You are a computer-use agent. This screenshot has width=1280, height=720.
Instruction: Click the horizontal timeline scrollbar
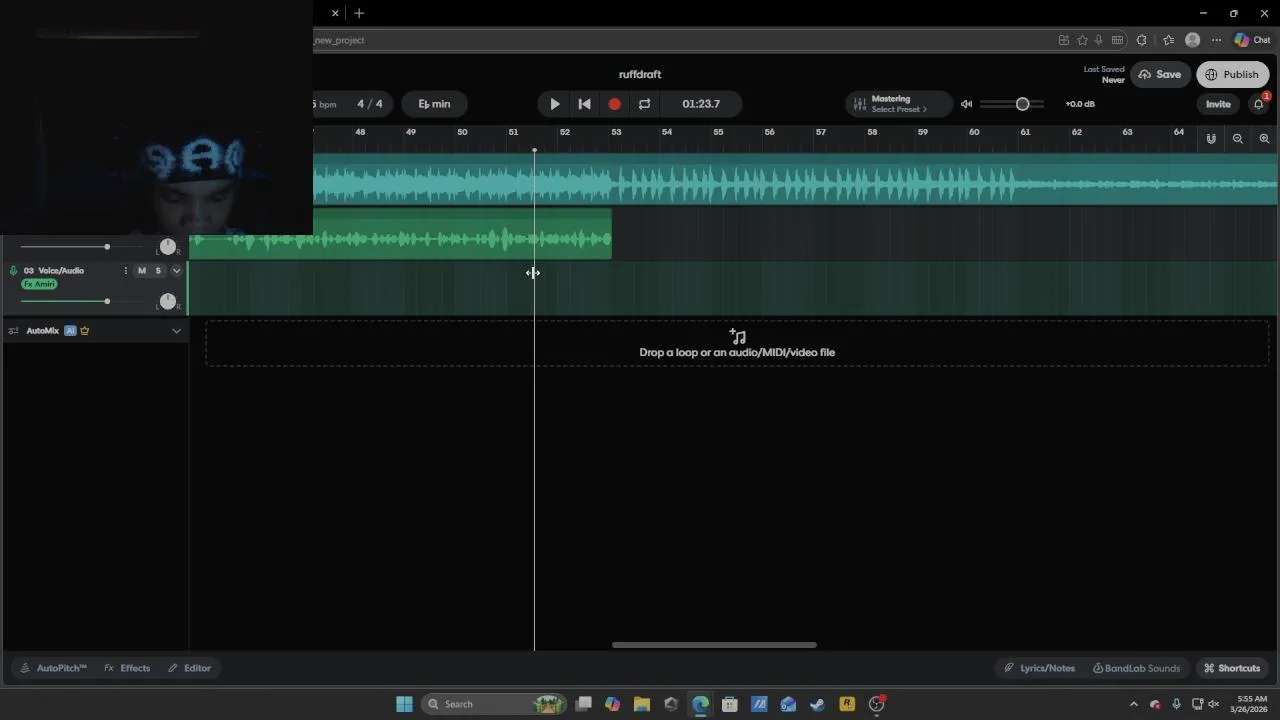(x=714, y=645)
